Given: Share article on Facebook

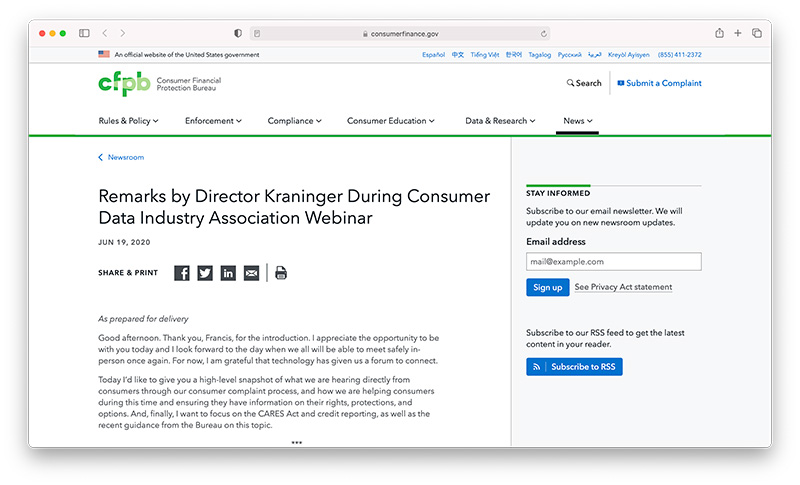Looking at the screenshot, I should [182, 273].
